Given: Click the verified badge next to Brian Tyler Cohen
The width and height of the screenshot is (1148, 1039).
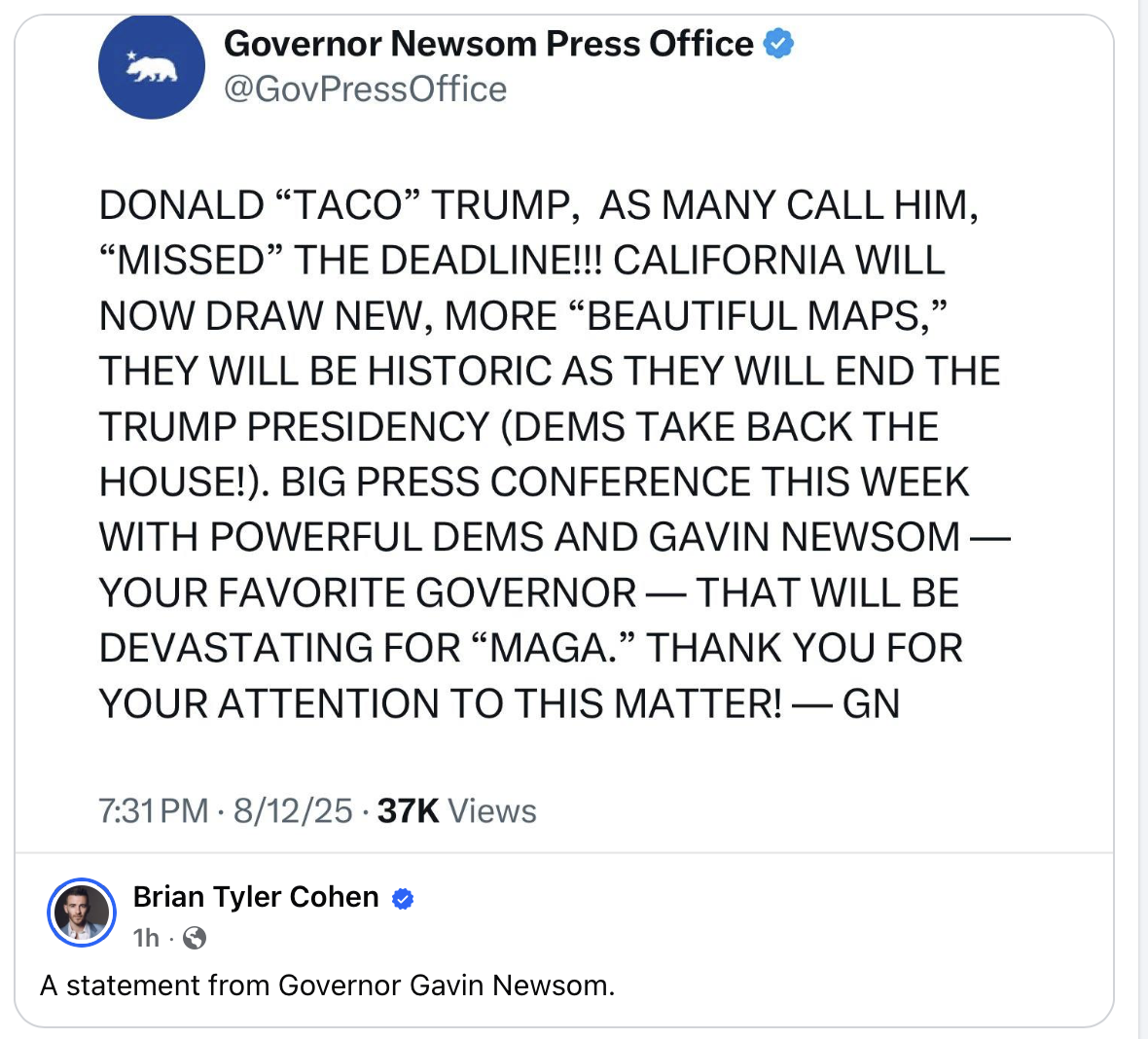Looking at the screenshot, I should tap(403, 899).
